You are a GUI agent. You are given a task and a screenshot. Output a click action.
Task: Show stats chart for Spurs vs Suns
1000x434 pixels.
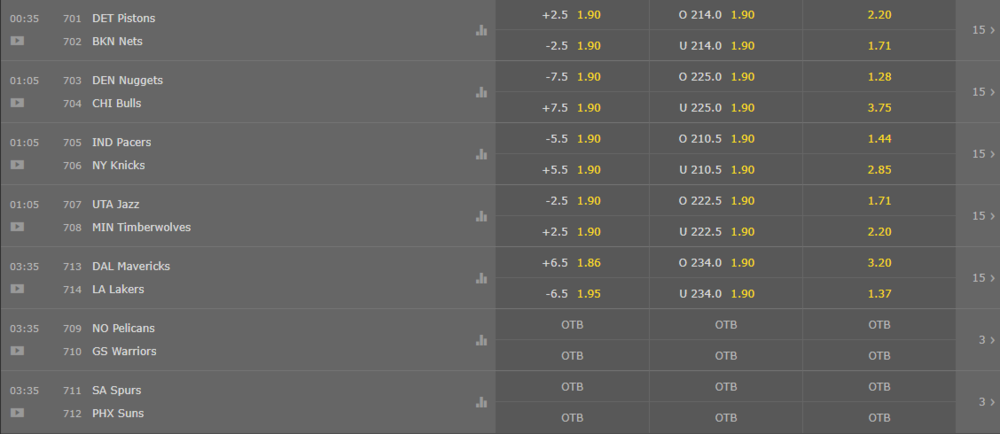(482, 401)
